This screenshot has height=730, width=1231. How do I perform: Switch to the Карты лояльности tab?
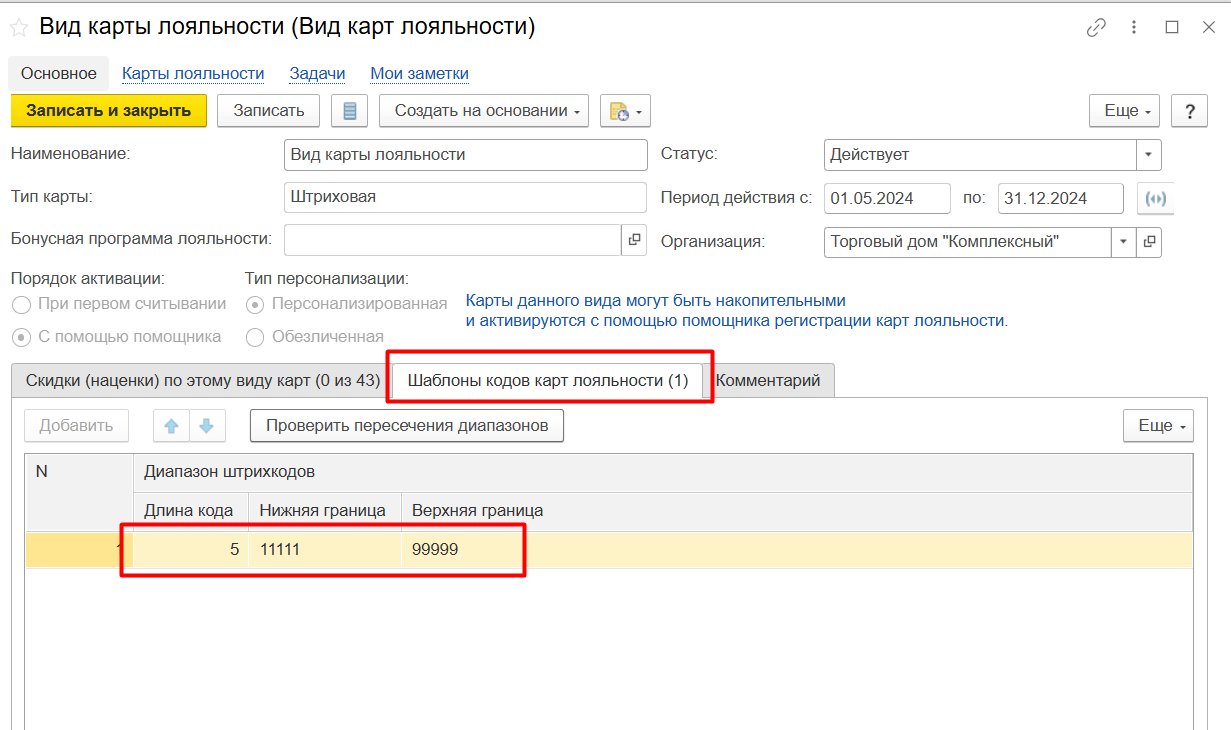pyautogui.click(x=193, y=73)
